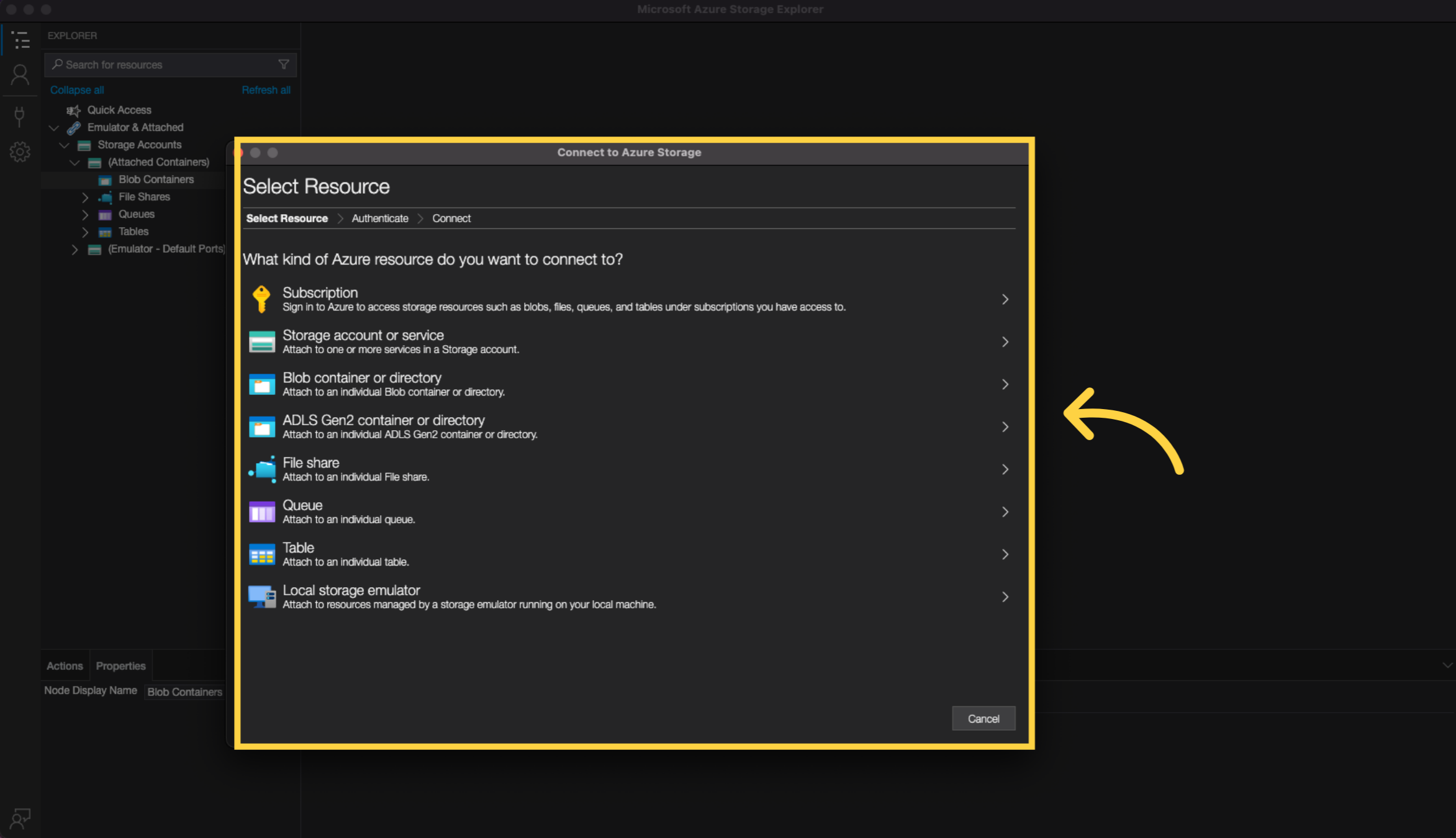Click the Storage account or service icon
Screen dimensions: 1456x838
pyautogui.click(x=262, y=341)
